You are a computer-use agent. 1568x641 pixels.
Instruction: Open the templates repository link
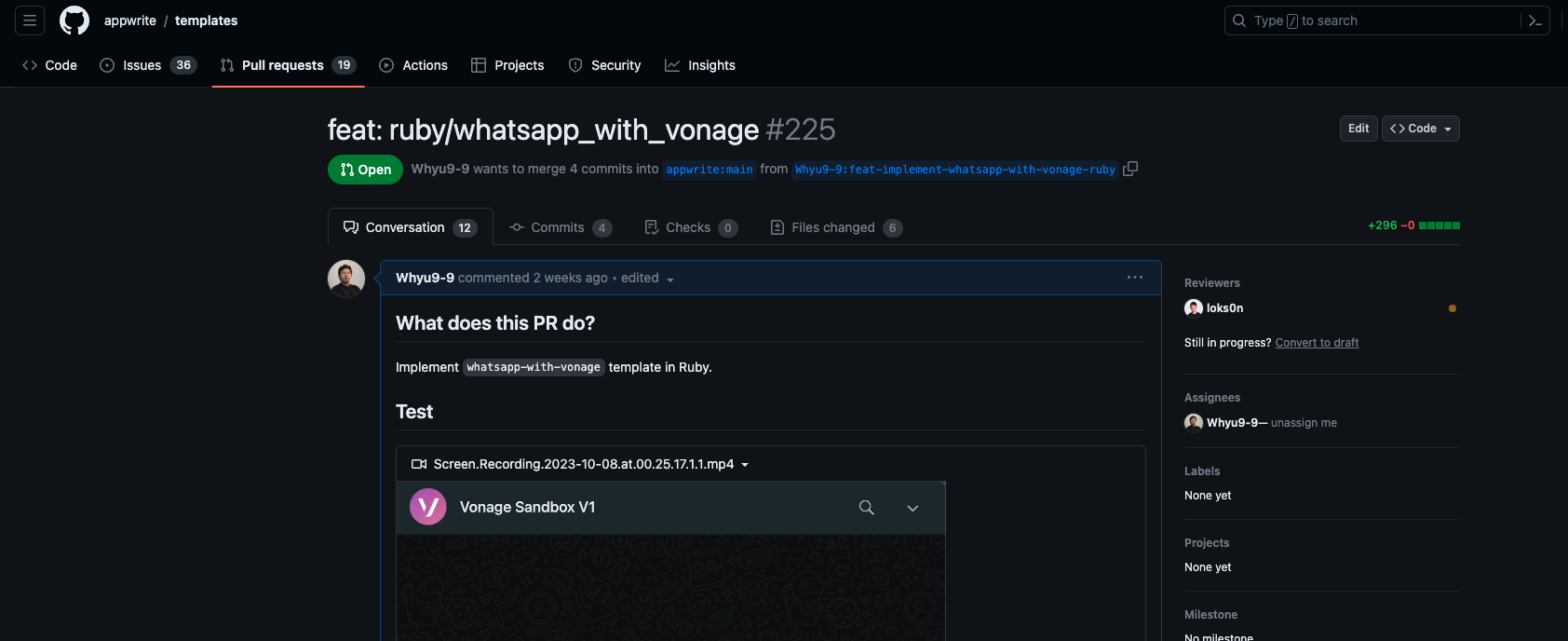pyautogui.click(x=207, y=20)
